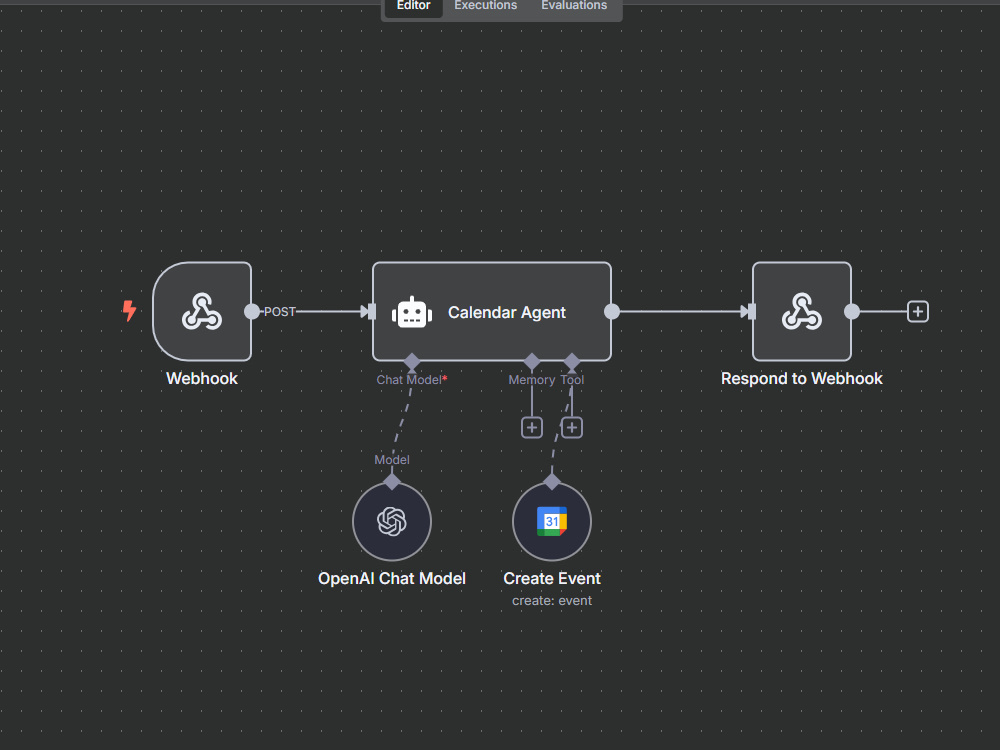Select the Respond to Webhook node icon
The image size is (1000, 750).
802,311
